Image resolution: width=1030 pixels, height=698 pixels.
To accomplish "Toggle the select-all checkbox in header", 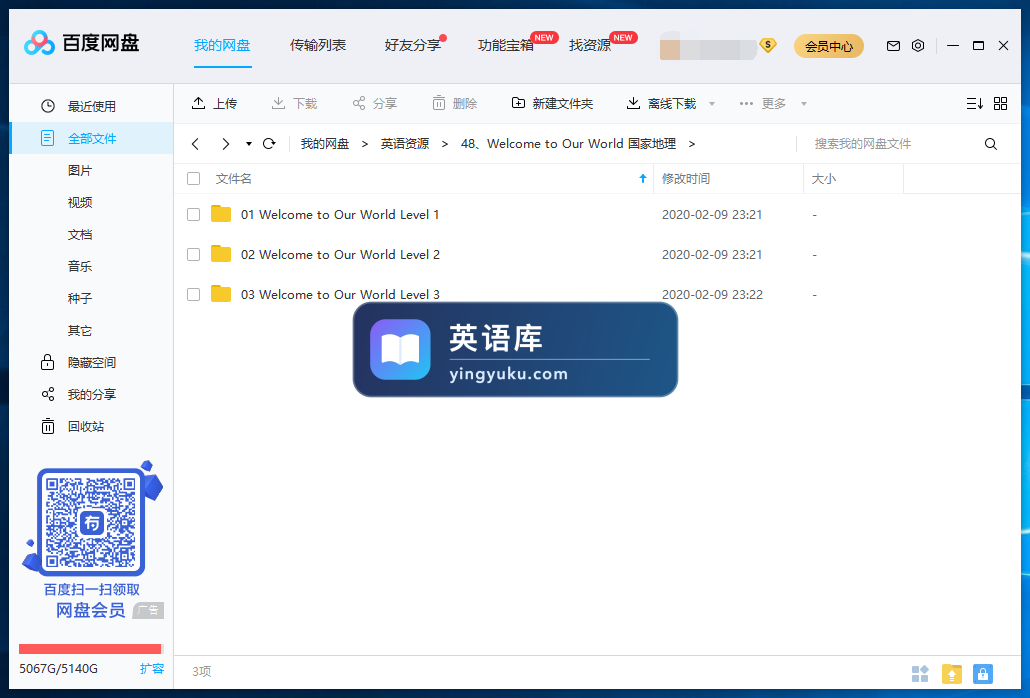I will pos(193,179).
